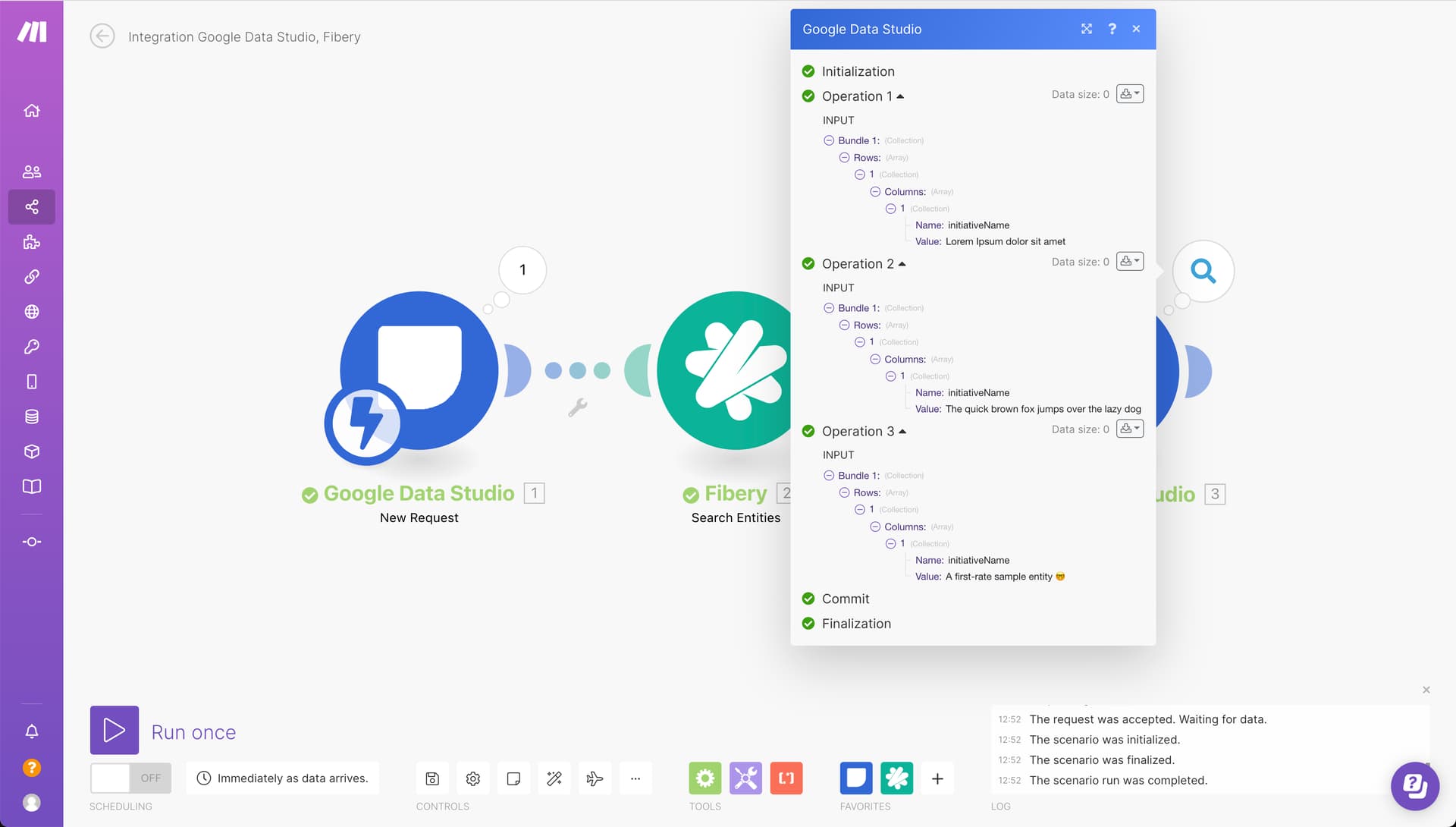Open bubble showing 1 operation
The height and width of the screenshot is (827, 1456).
pyautogui.click(x=522, y=270)
